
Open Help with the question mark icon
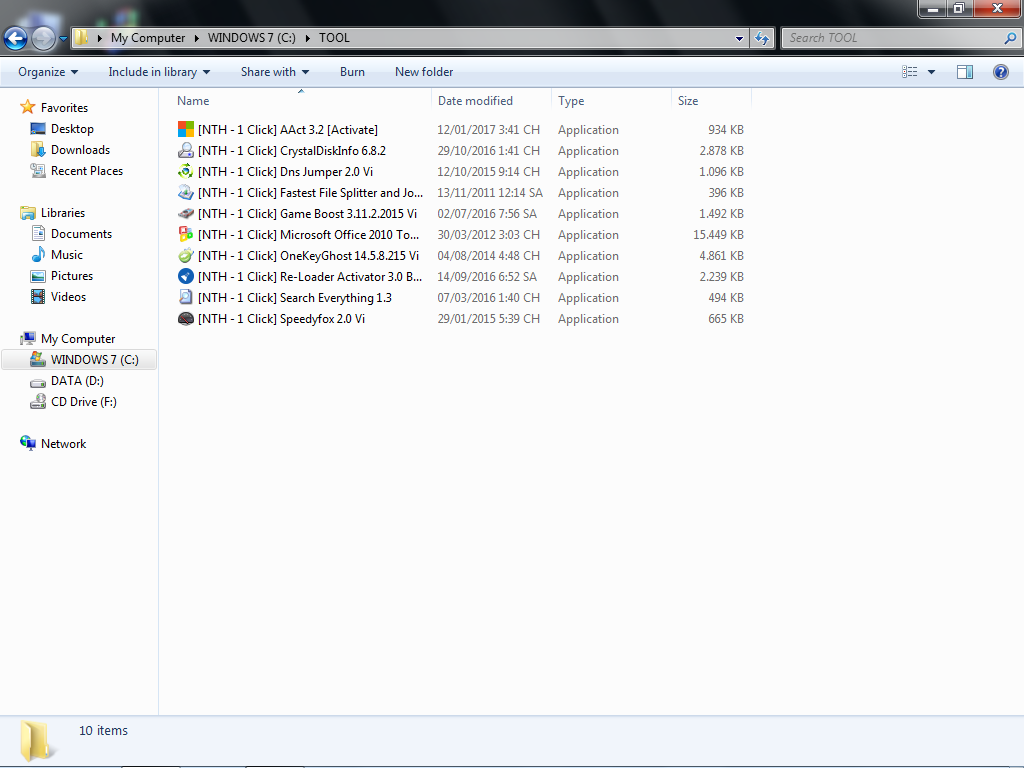[x=1000, y=72]
